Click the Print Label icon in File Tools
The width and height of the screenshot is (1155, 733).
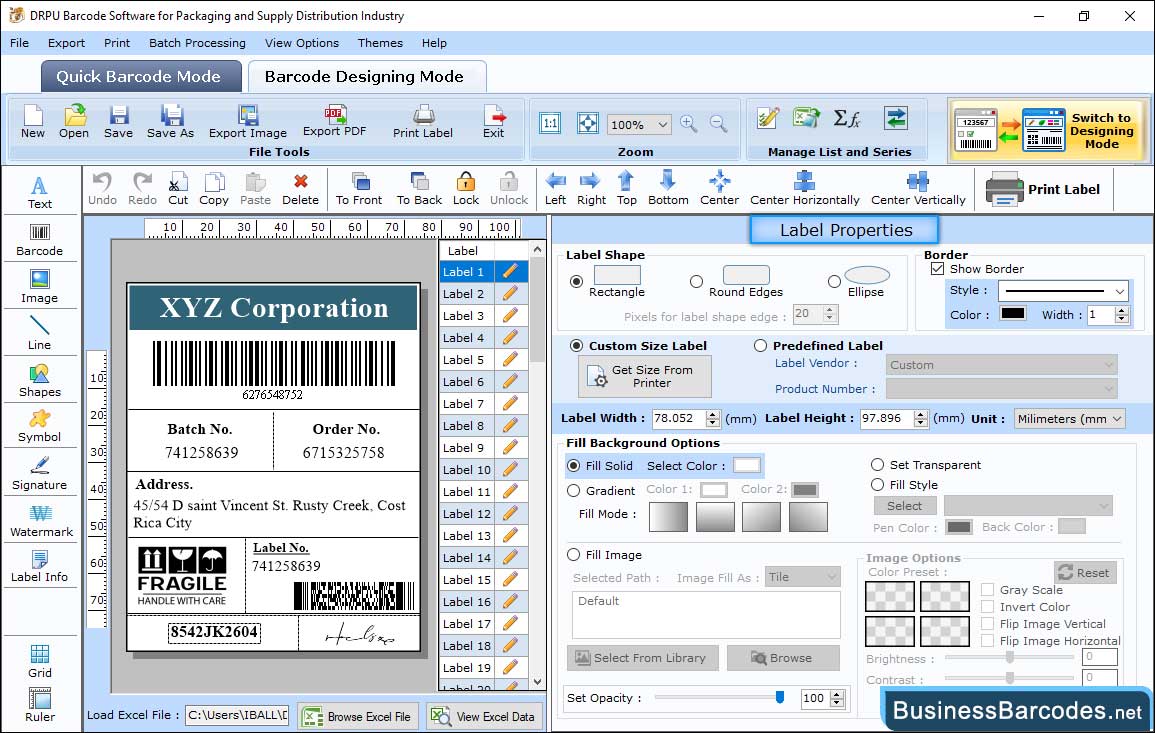tap(423, 122)
